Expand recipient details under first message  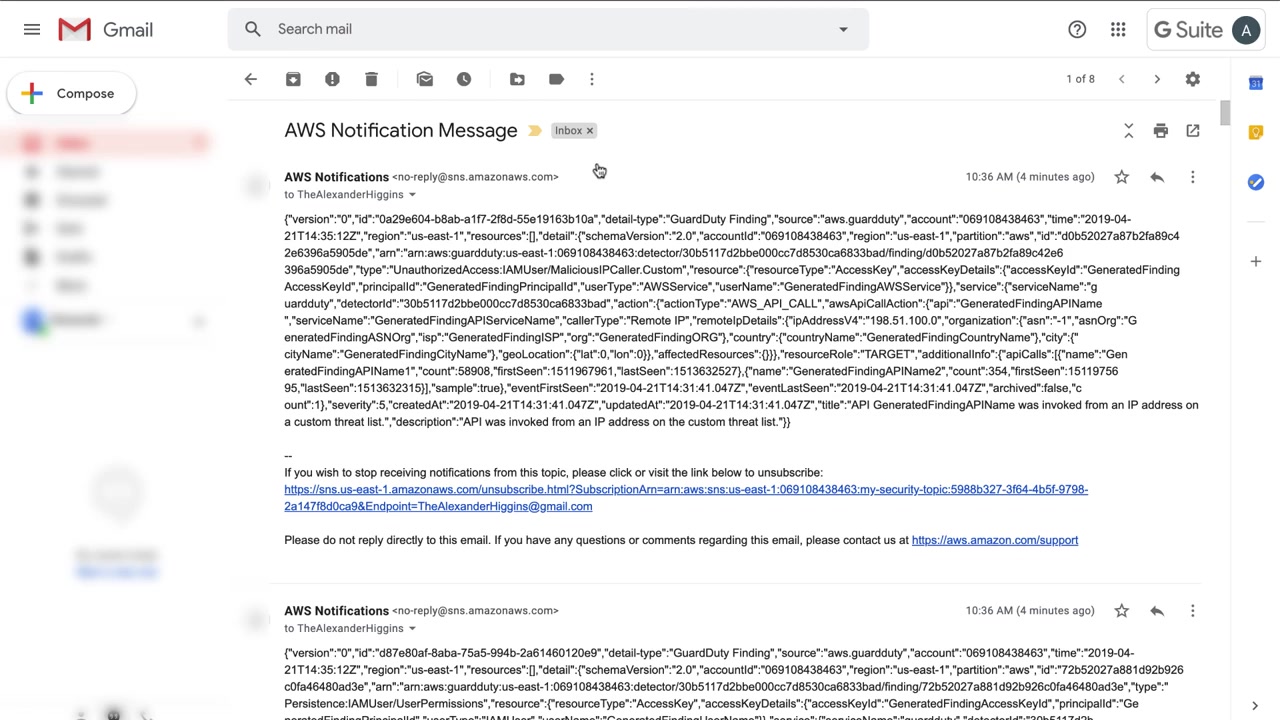[411, 195]
